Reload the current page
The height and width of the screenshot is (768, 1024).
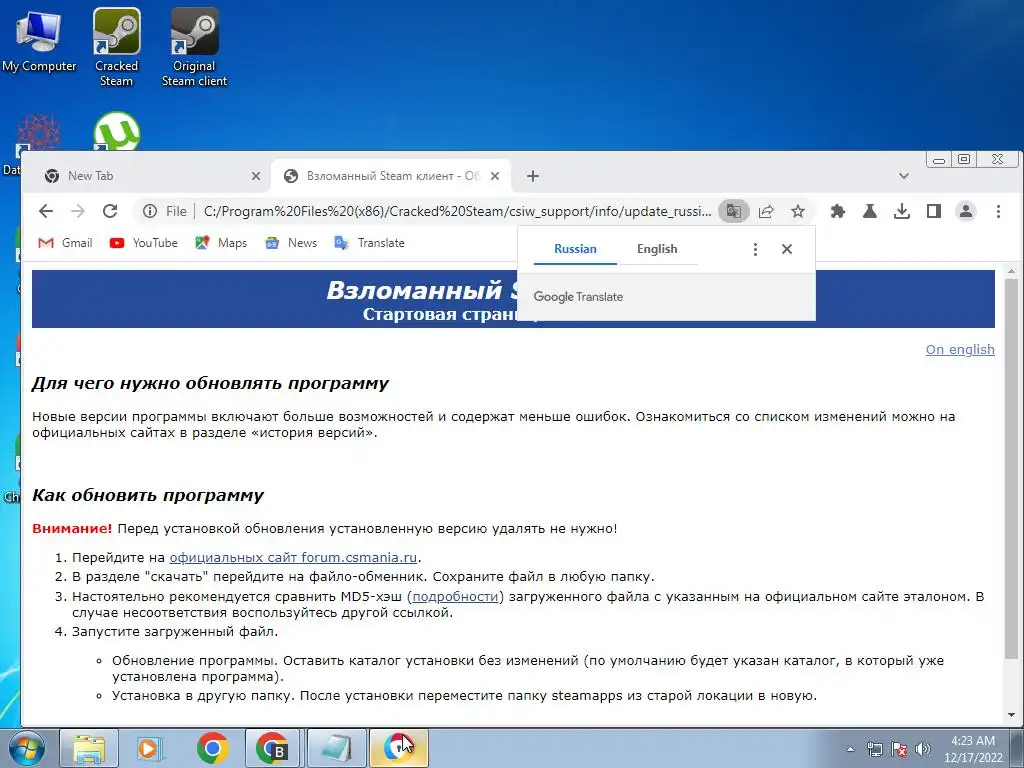(x=110, y=211)
